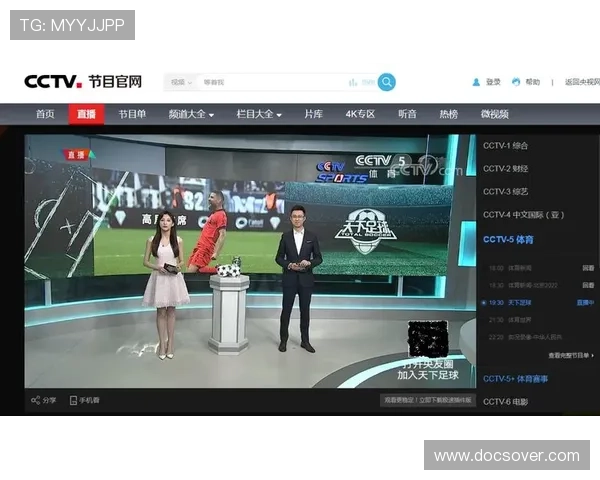
Task: Switch to channel CCTV-3 综艺
Action: (505, 192)
